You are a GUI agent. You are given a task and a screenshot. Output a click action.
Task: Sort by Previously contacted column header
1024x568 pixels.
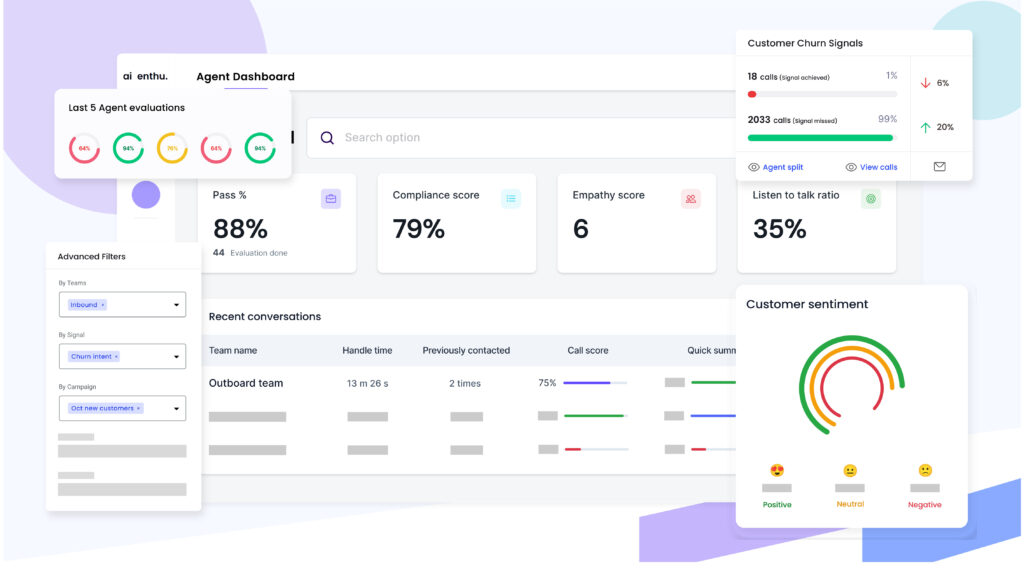[466, 351]
